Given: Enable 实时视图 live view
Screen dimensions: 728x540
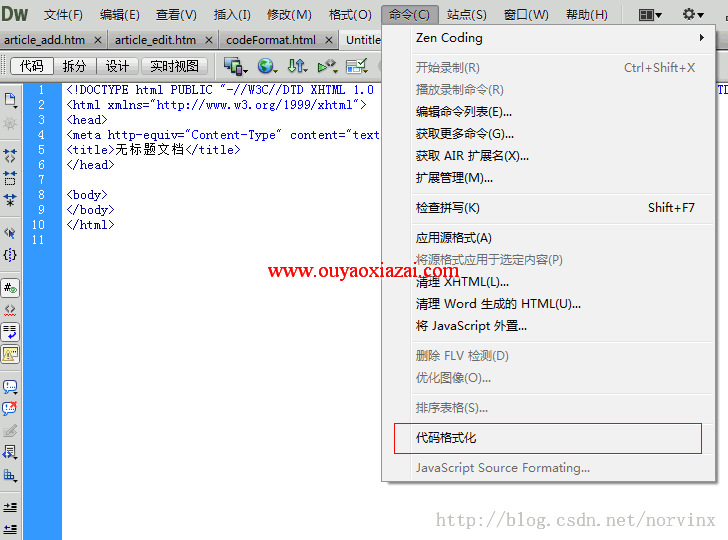Looking at the screenshot, I should [x=174, y=66].
